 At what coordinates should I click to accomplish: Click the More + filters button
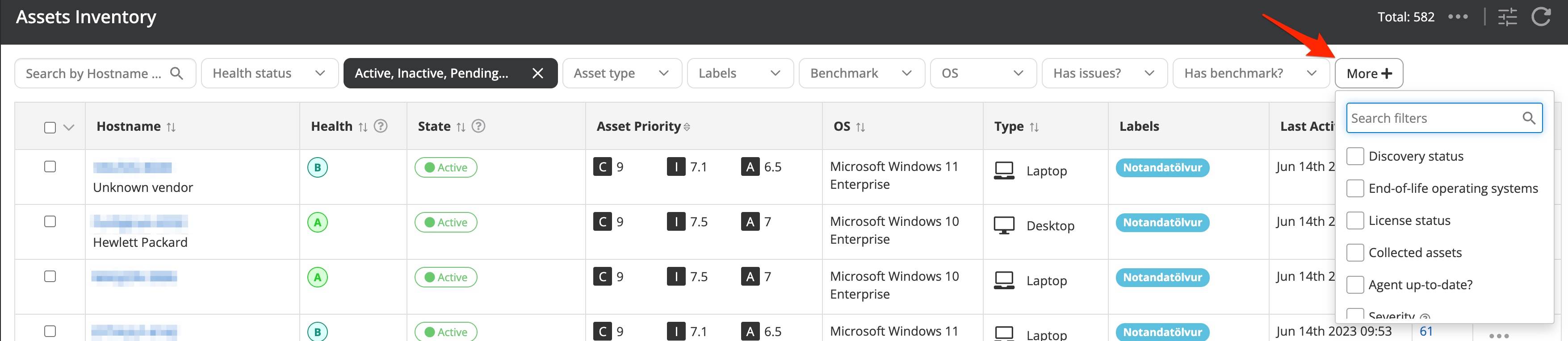point(1368,74)
